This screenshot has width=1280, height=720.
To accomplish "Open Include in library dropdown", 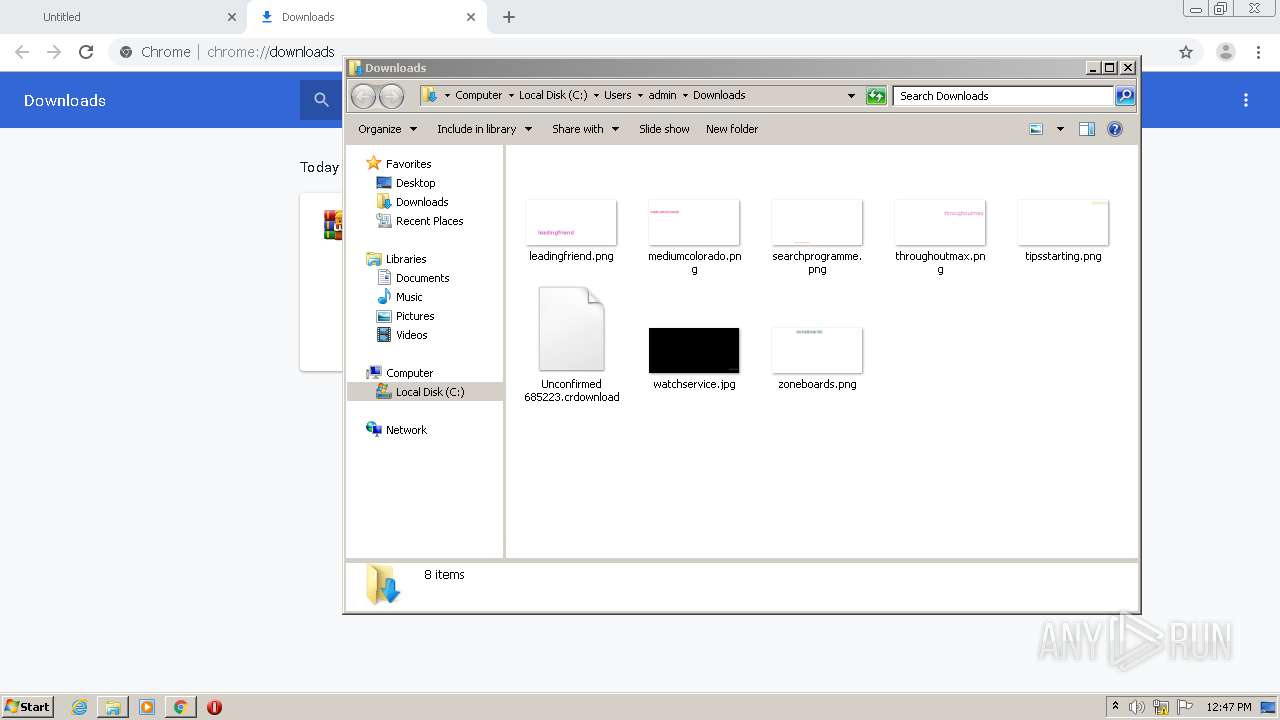I will (x=484, y=129).
